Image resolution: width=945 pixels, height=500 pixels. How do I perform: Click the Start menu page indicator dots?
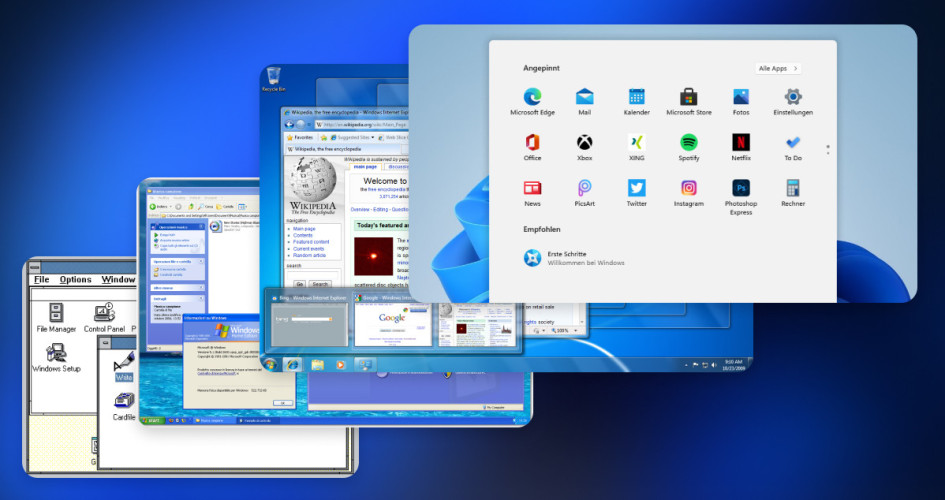pyautogui.click(x=828, y=149)
